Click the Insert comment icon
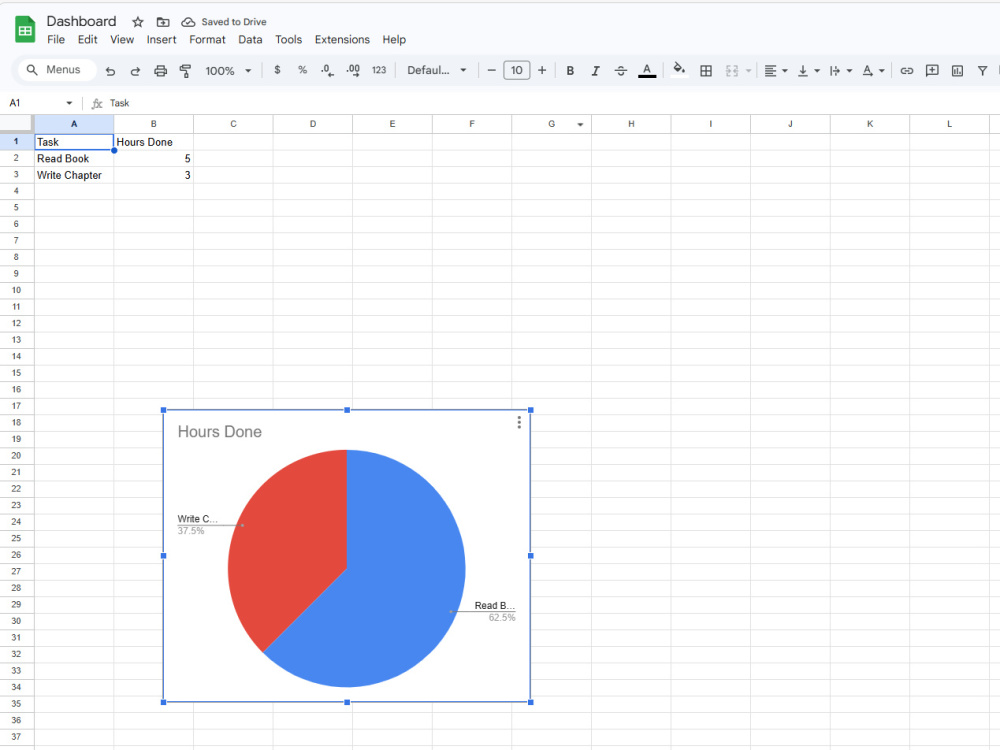This screenshot has width=1000, height=750. (x=932, y=71)
